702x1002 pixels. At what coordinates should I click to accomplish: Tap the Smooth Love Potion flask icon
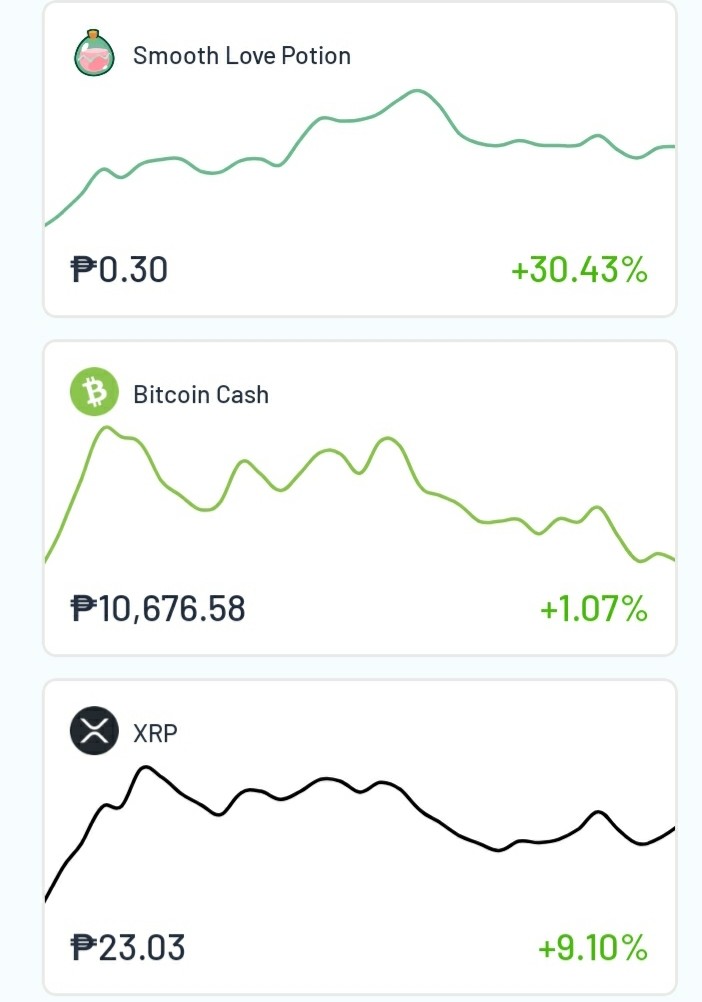[x=95, y=53]
